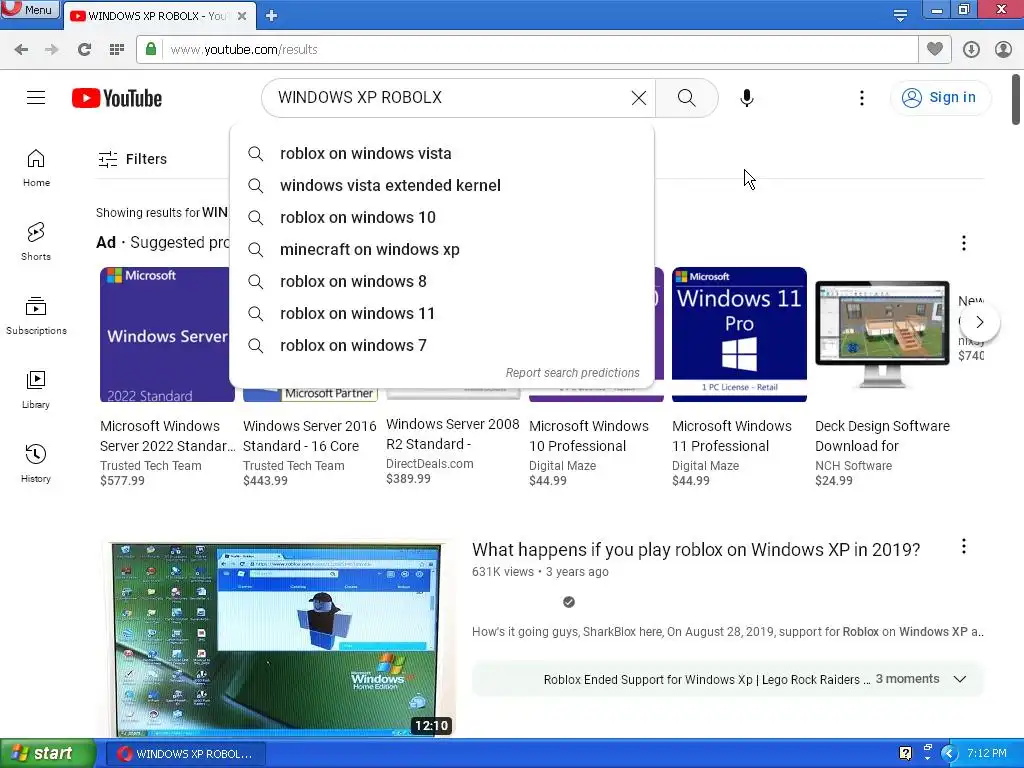Search with your voice microphone
This screenshot has width=1024, height=768.
(x=747, y=98)
